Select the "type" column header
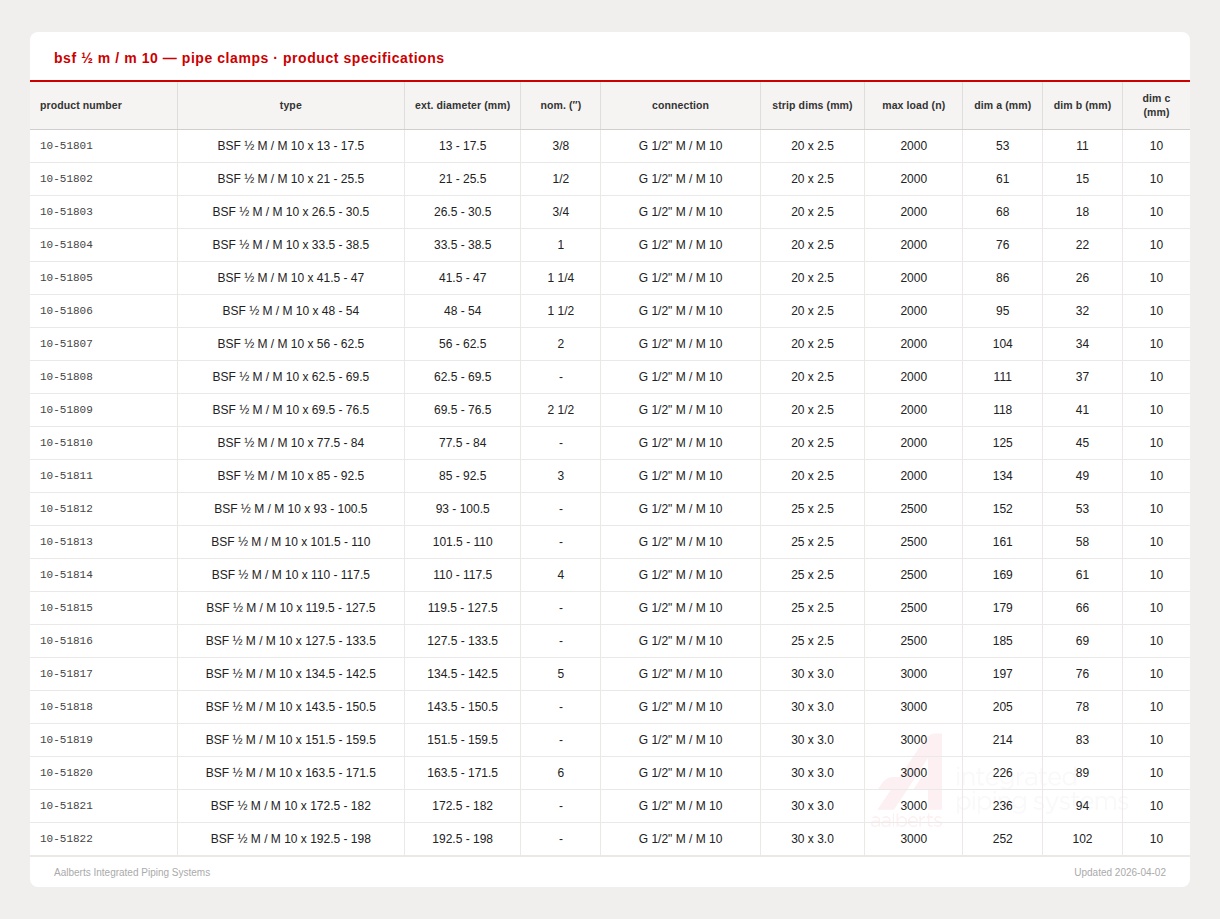This screenshot has width=1220, height=919. [291, 105]
